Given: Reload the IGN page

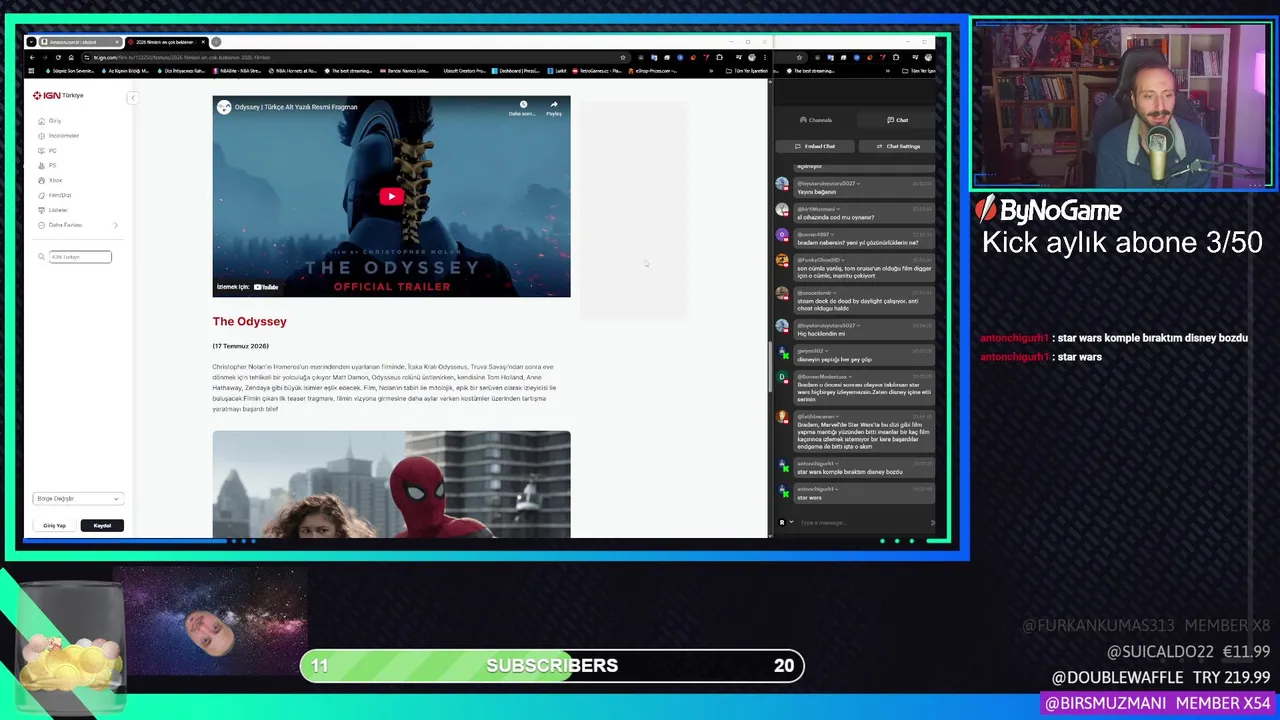Looking at the screenshot, I should [58, 58].
